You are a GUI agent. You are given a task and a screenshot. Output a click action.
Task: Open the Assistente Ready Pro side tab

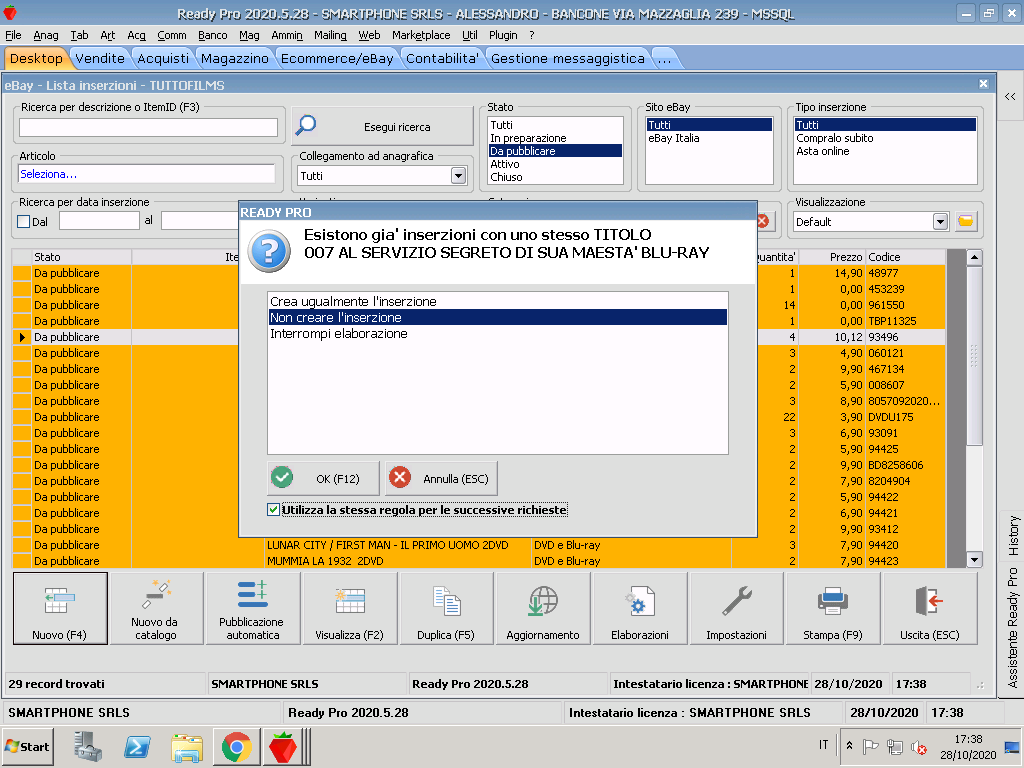(x=1013, y=627)
